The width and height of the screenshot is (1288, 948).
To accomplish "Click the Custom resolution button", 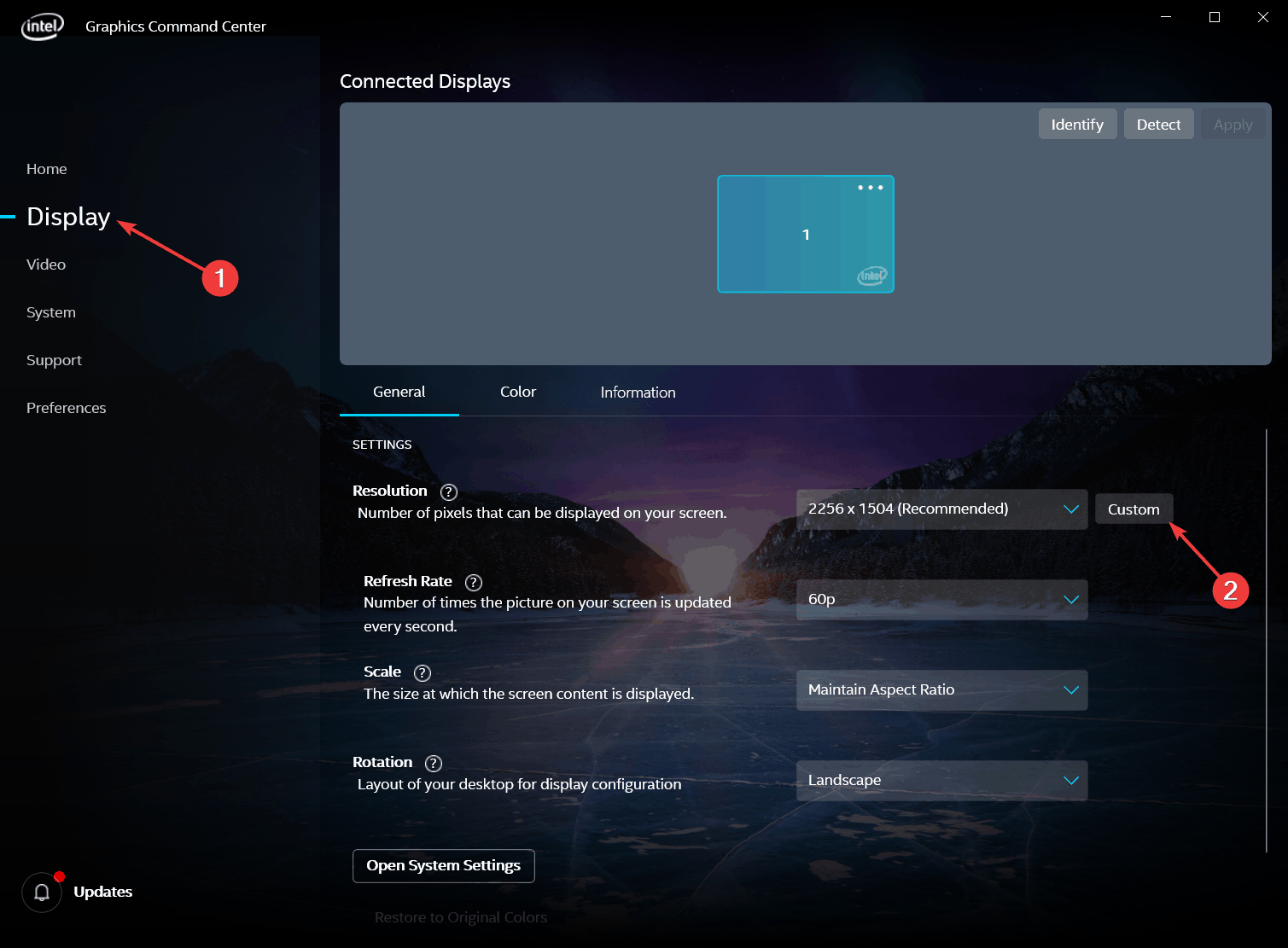I will click(1134, 509).
